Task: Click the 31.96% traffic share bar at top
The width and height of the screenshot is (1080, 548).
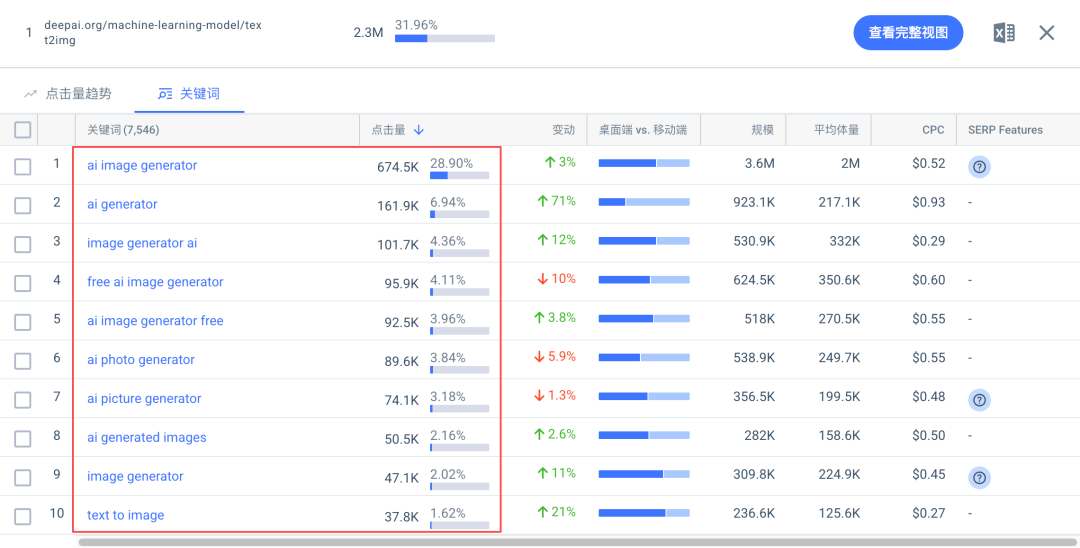Action: pyautogui.click(x=444, y=39)
